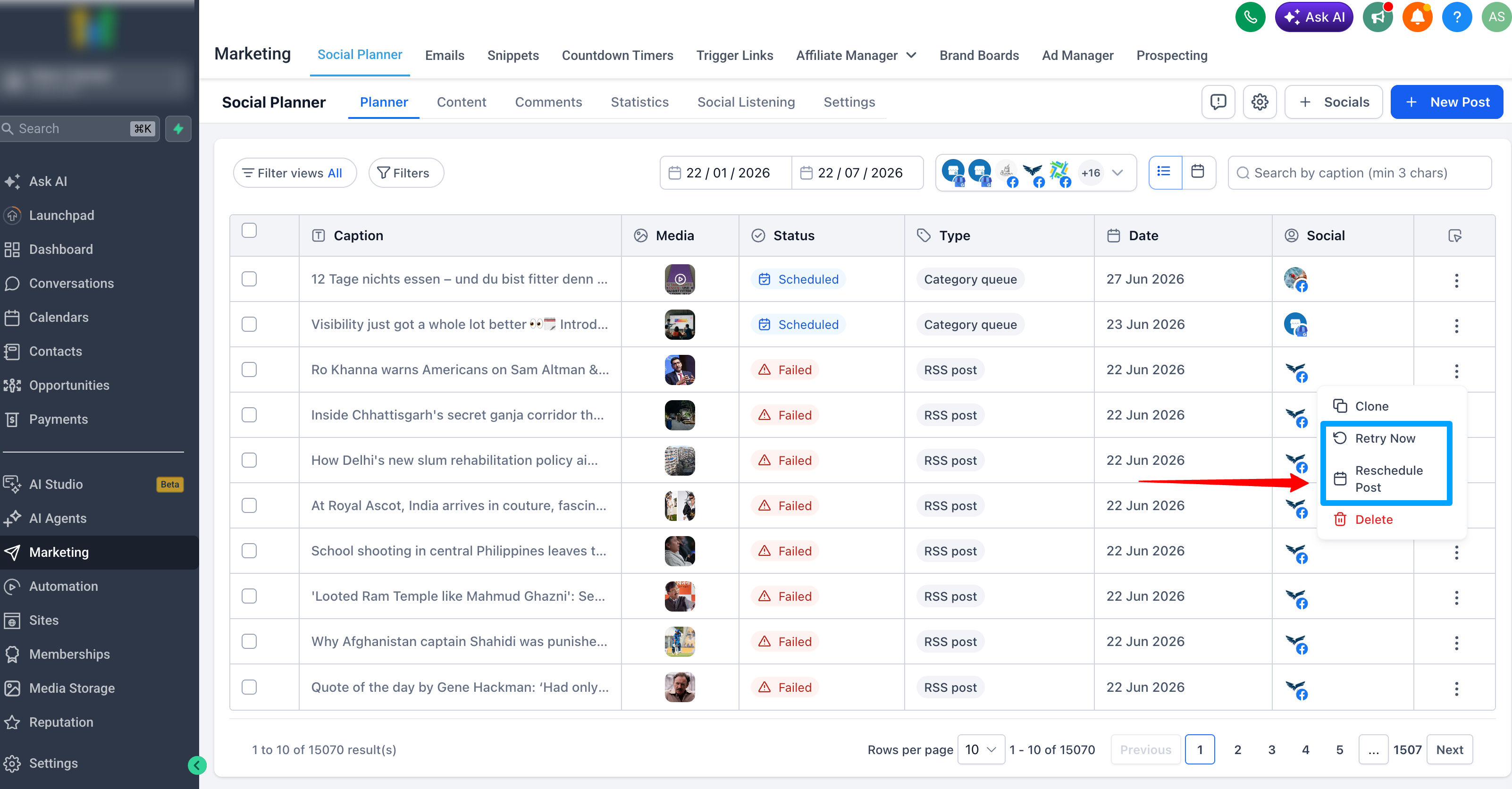
Task: Switch to the Social Listening tab
Action: [x=746, y=102]
